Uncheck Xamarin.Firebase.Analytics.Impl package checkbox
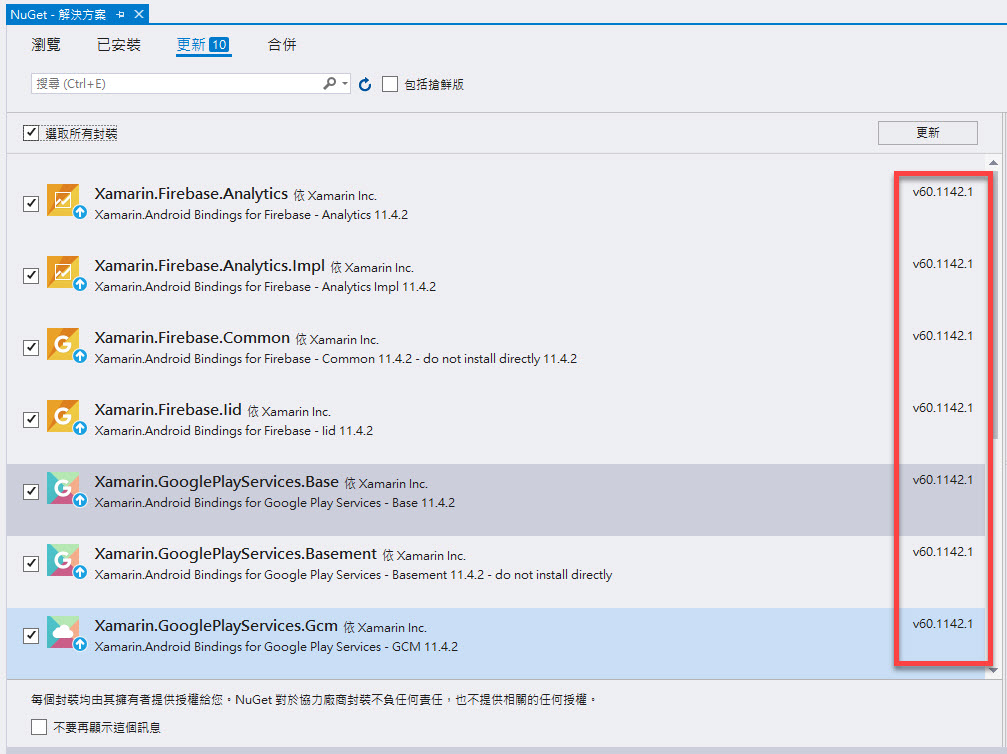The height and width of the screenshot is (754, 1007). (31, 276)
